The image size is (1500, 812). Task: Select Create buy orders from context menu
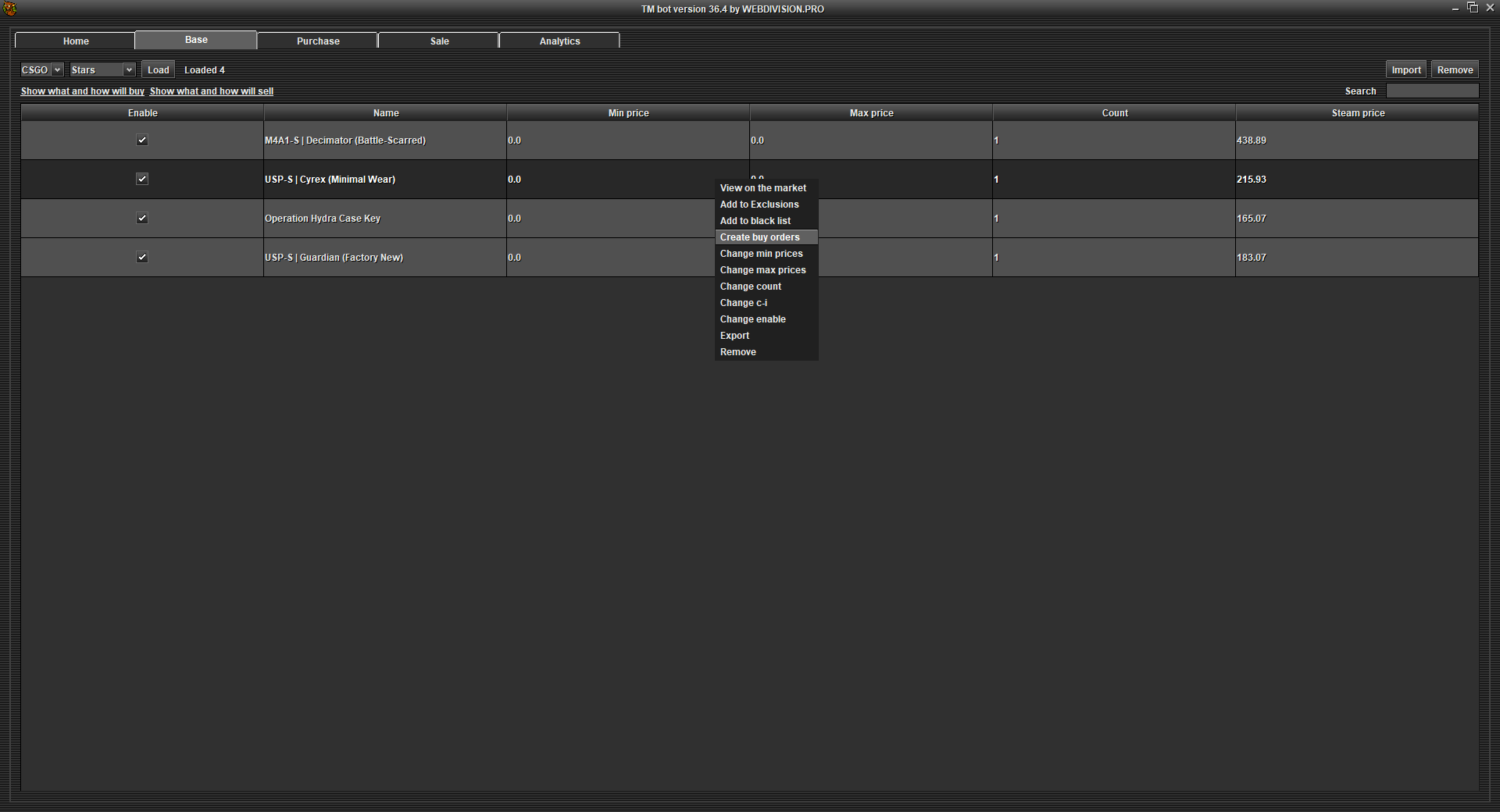click(759, 237)
